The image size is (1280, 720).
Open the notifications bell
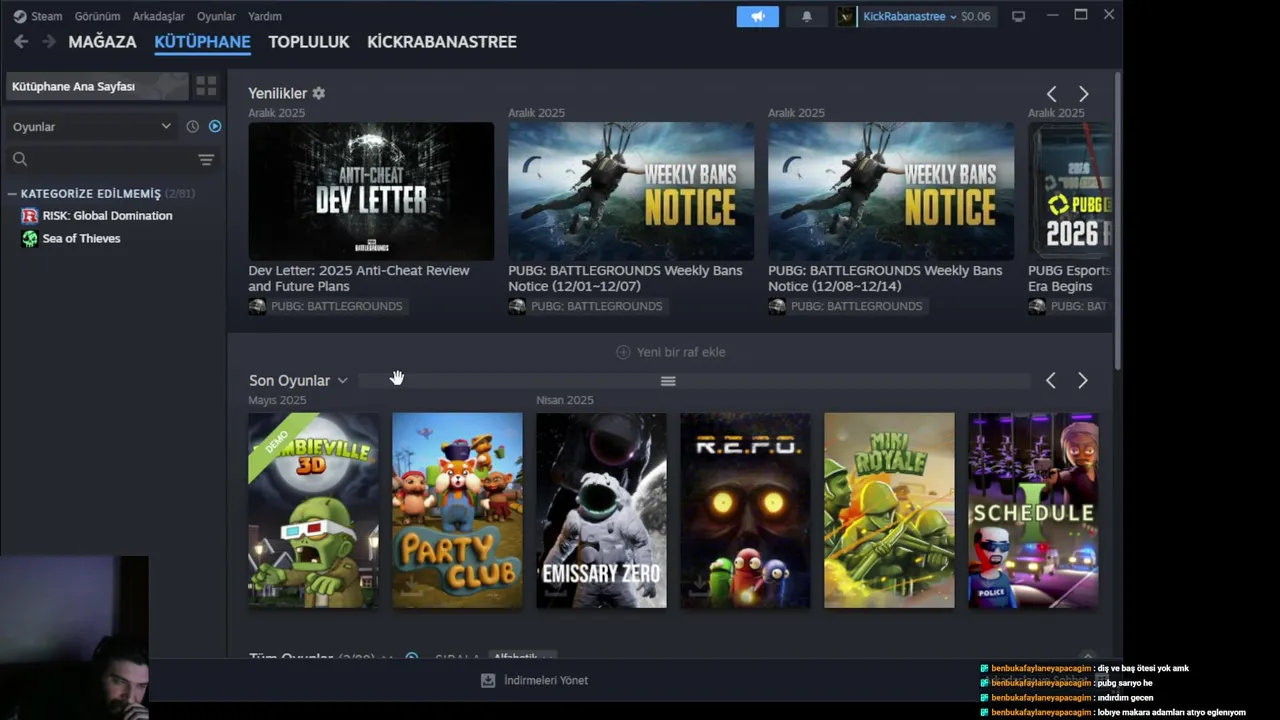[x=807, y=16]
